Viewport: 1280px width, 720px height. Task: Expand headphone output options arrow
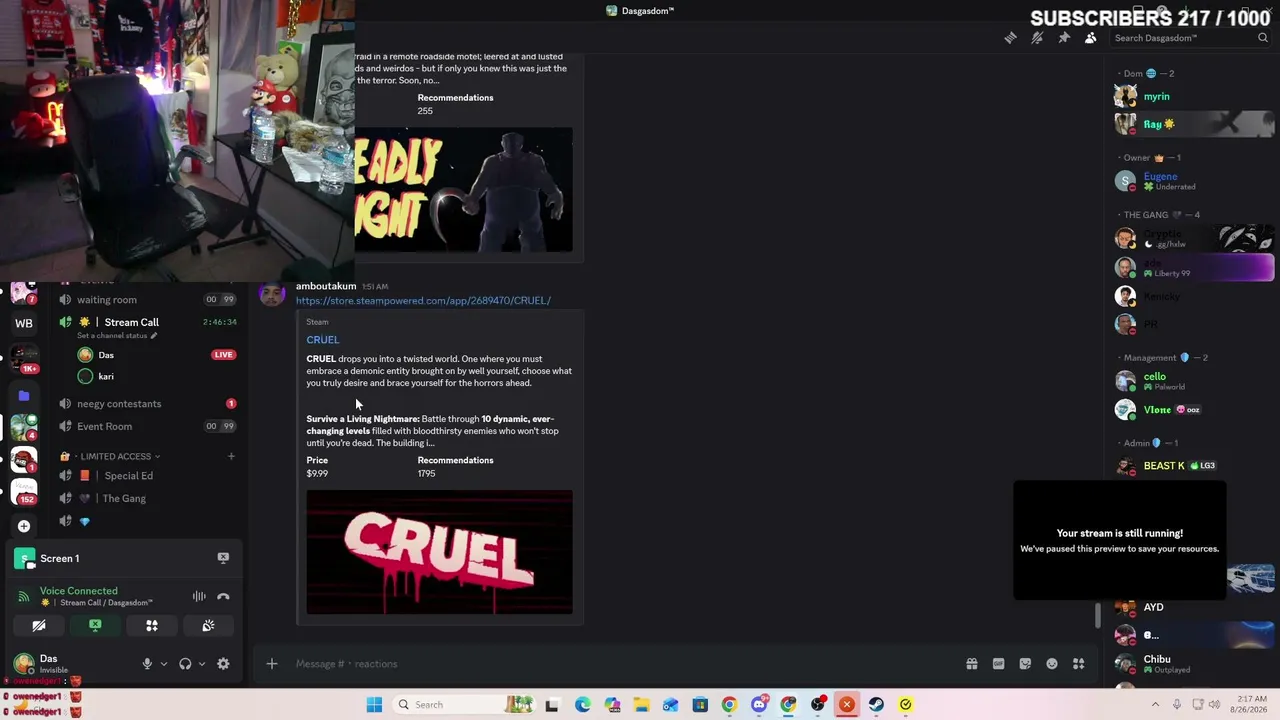tap(202, 664)
